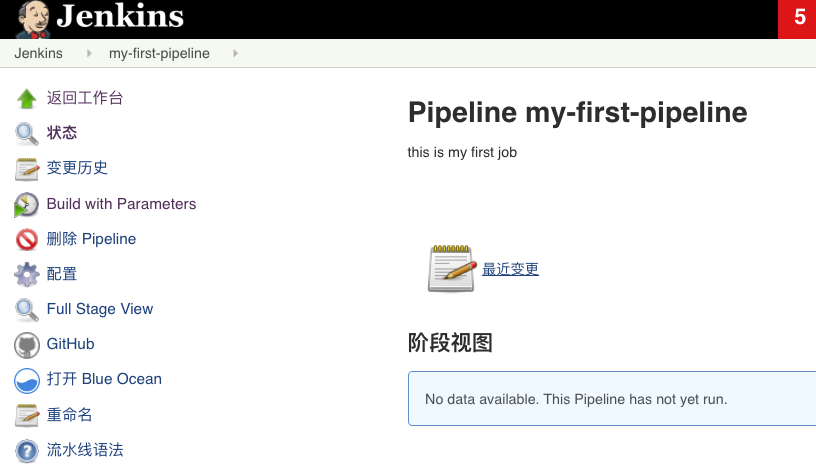Select Build with Parameters
The height and width of the screenshot is (476, 816).
click(121, 203)
